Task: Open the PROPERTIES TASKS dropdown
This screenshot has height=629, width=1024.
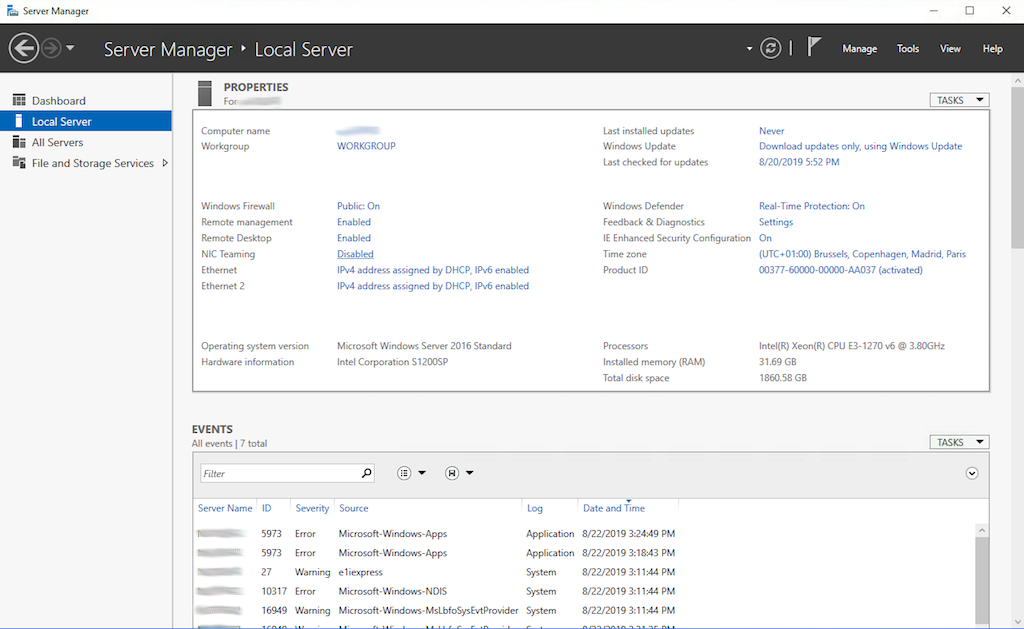Action: click(957, 99)
